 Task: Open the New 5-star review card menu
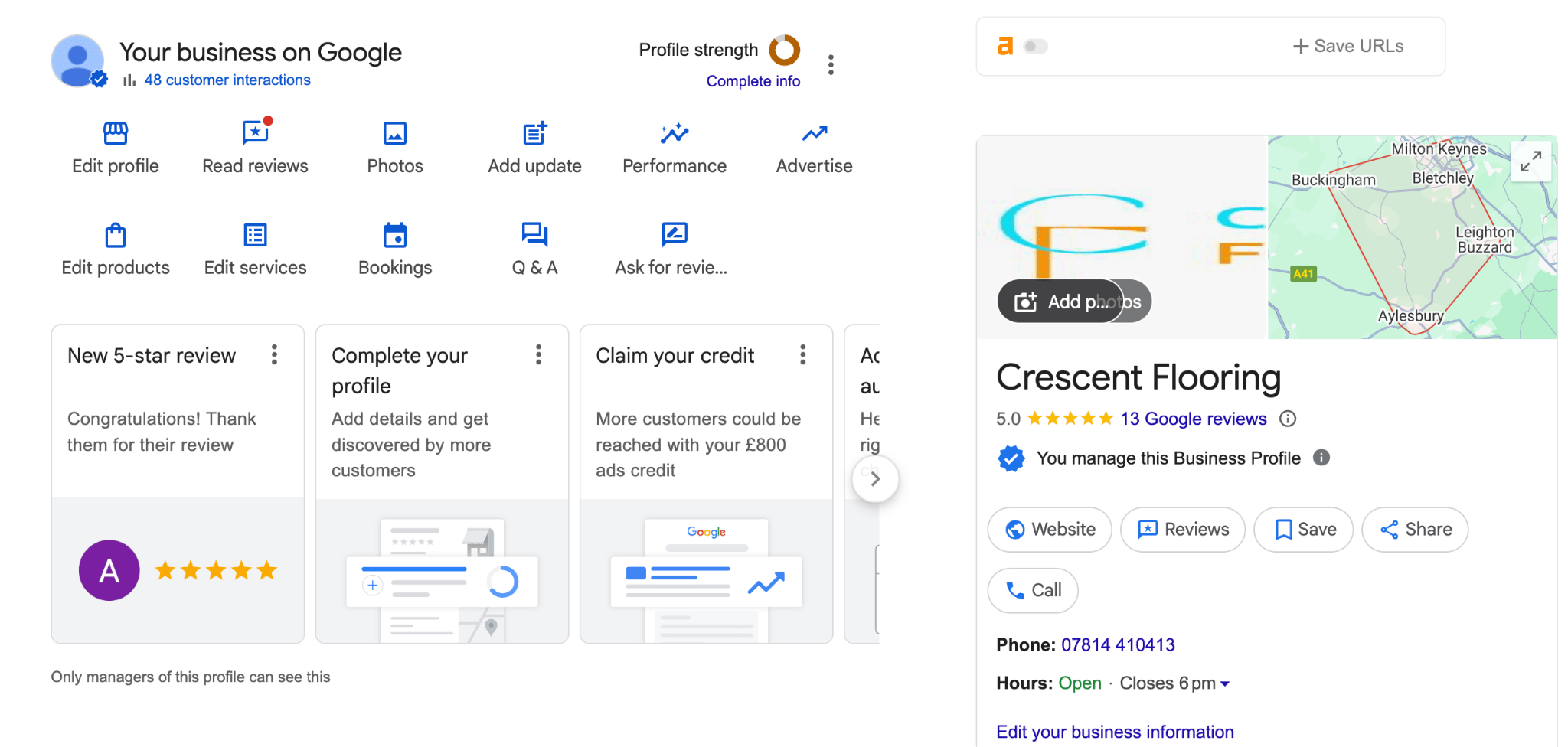tap(274, 354)
